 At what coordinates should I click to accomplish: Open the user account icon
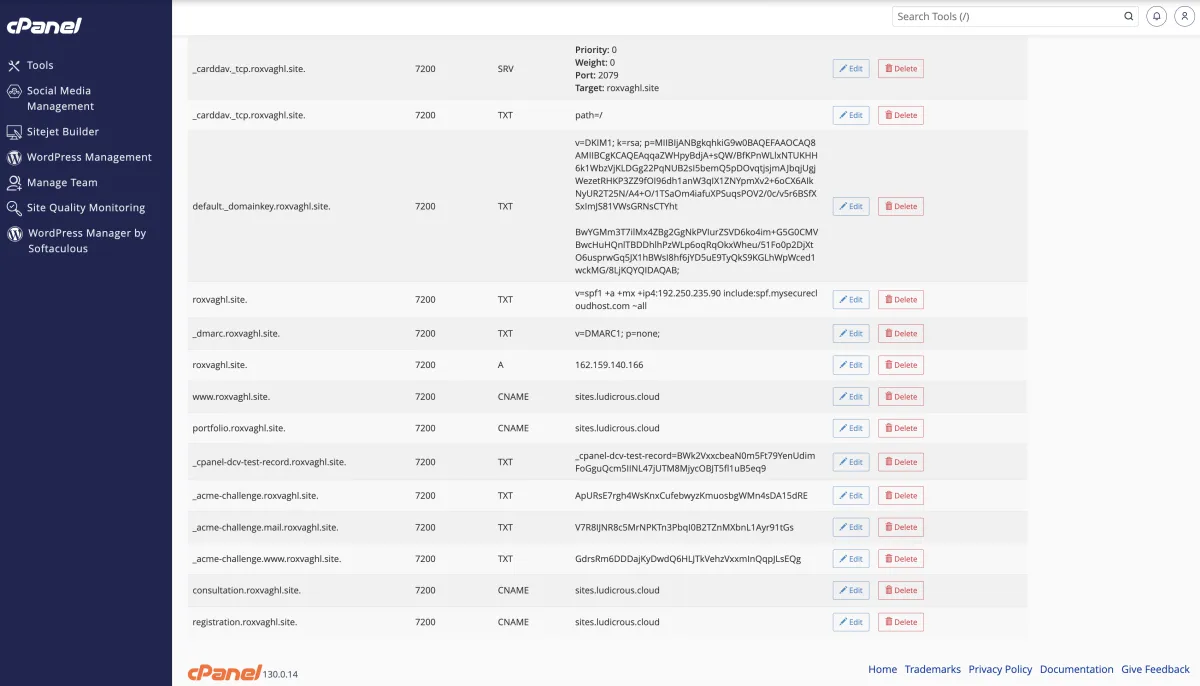[1183, 16]
